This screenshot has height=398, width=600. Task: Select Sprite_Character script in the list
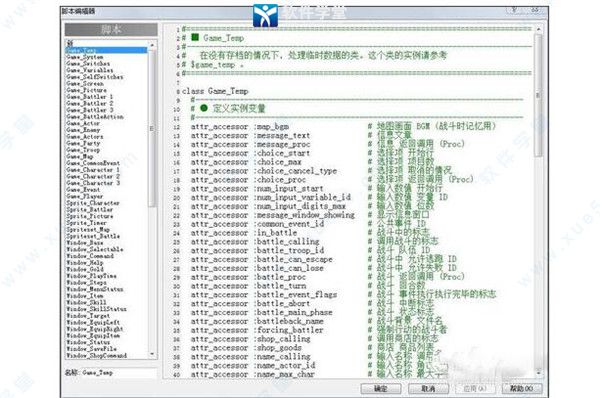coord(93,203)
